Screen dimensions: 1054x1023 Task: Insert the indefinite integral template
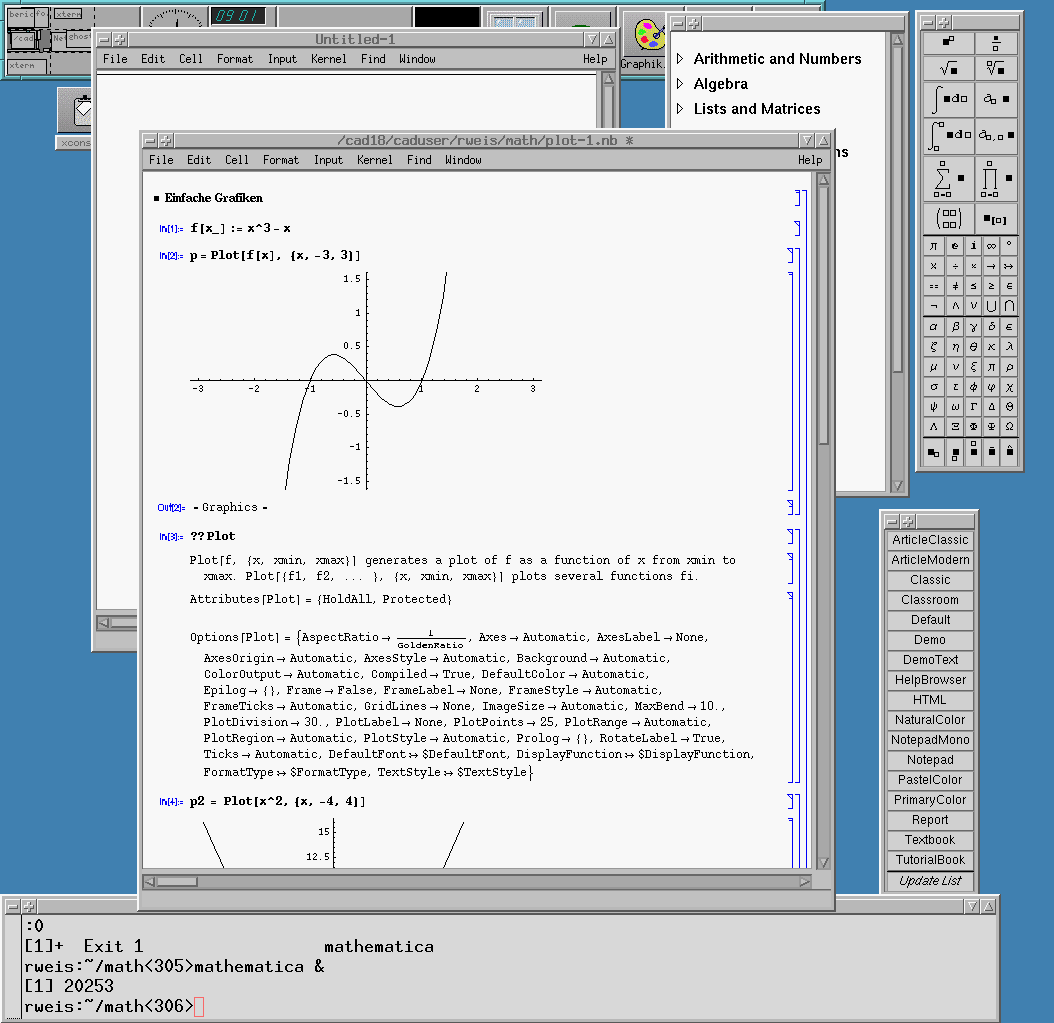click(x=948, y=99)
